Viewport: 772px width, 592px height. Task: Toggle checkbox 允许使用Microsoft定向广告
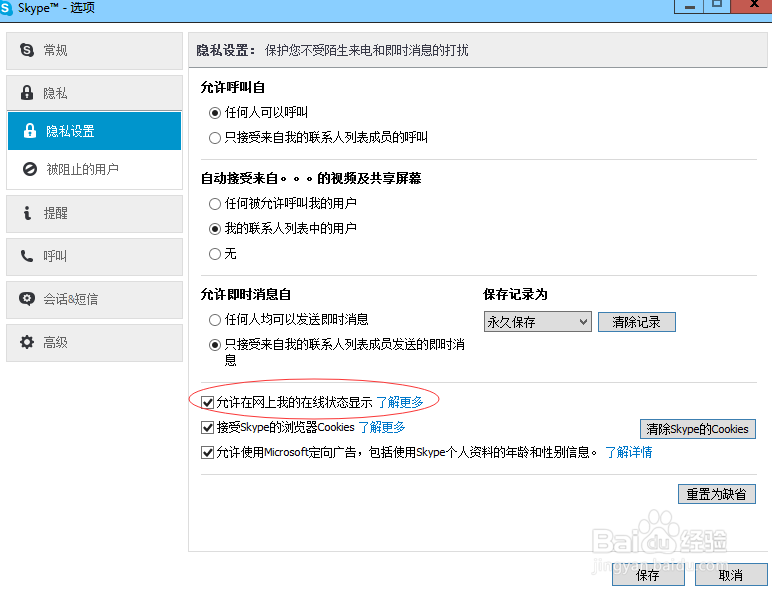207,452
